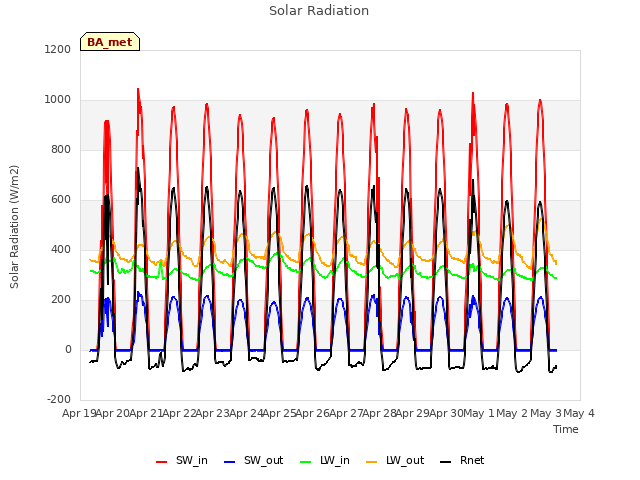Click the 1200 y-axis tick label

click(x=58, y=49)
